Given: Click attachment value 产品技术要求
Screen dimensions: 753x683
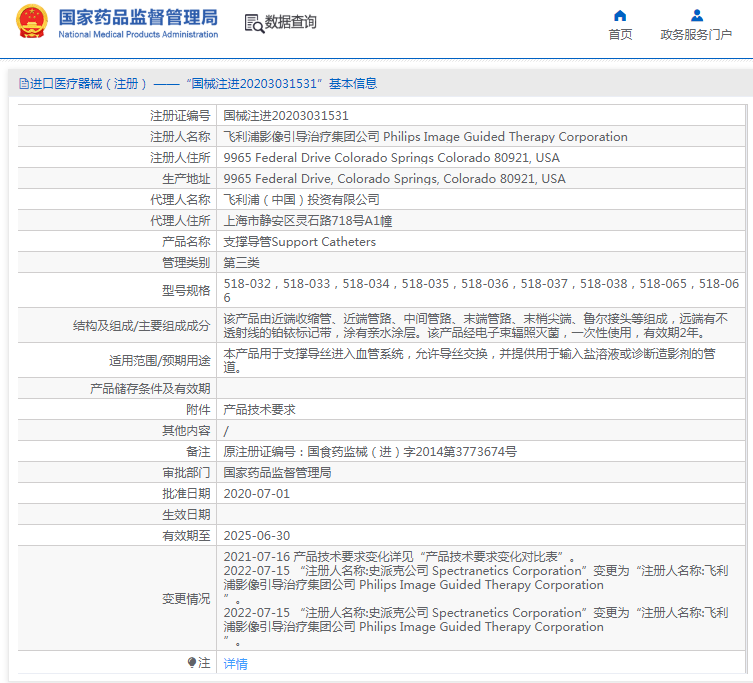Looking at the screenshot, I should pyautogui.click(x=259, y=410).
